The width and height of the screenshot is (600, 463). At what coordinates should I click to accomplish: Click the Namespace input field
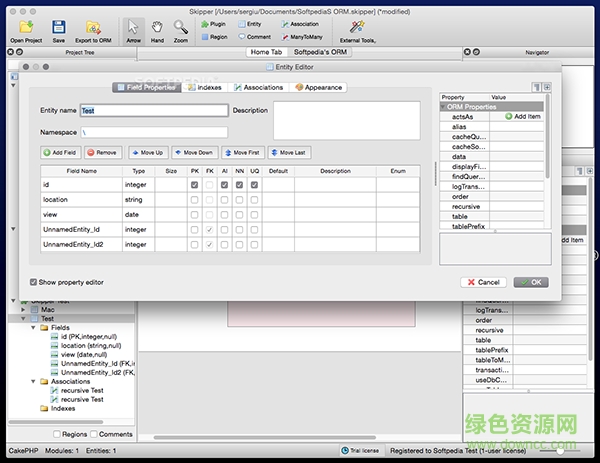pyautogui.click(x=154, y=132)
